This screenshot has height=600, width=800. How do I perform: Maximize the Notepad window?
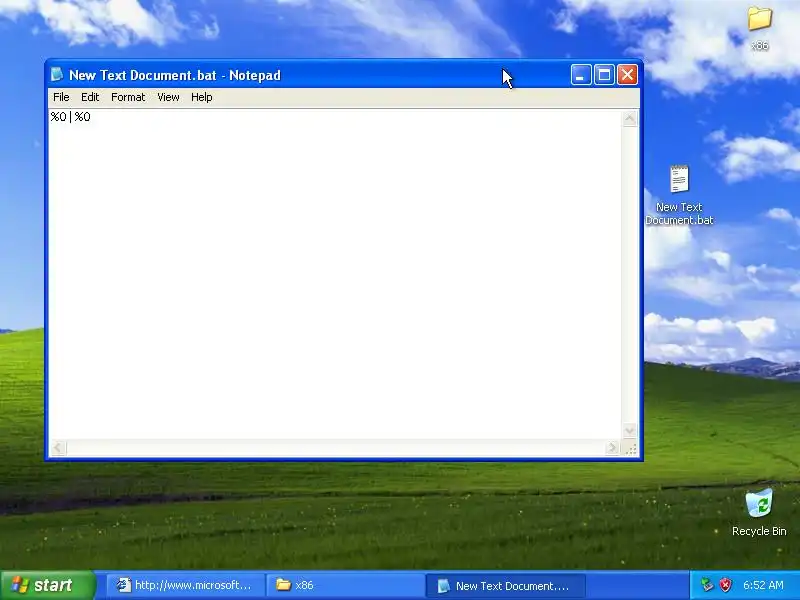click(x=604, y=75)
